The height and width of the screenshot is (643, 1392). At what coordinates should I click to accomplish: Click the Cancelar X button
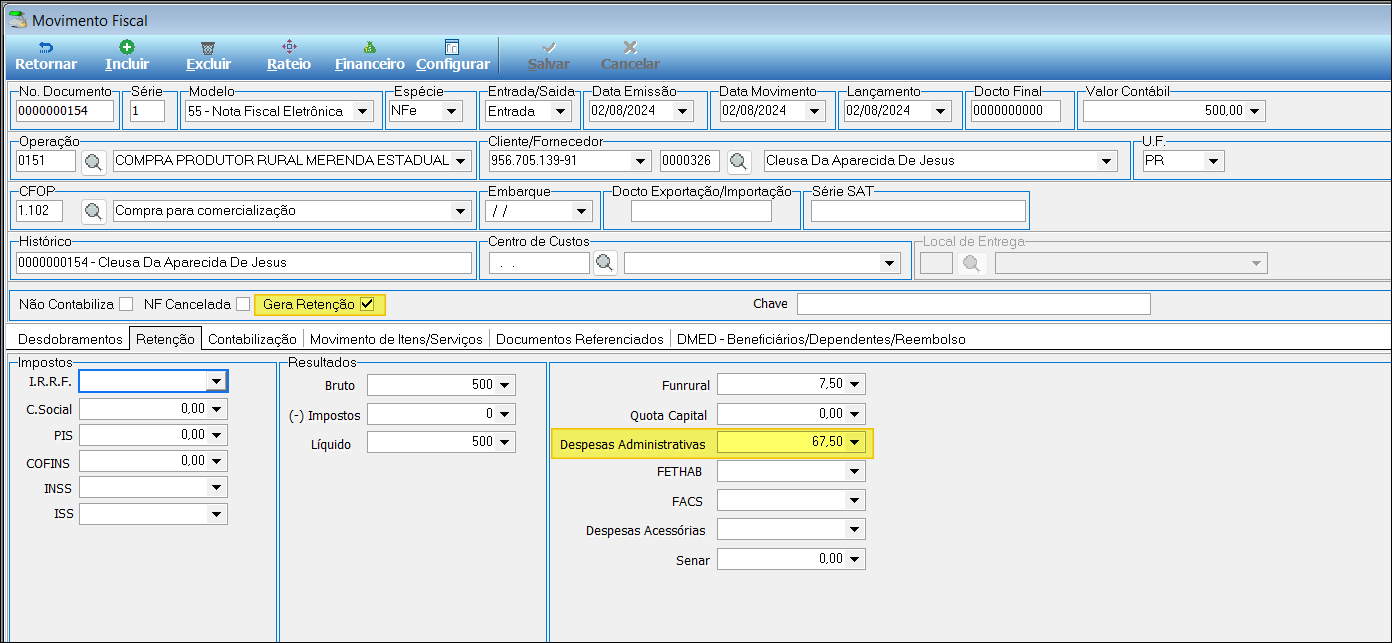point(630,56)
